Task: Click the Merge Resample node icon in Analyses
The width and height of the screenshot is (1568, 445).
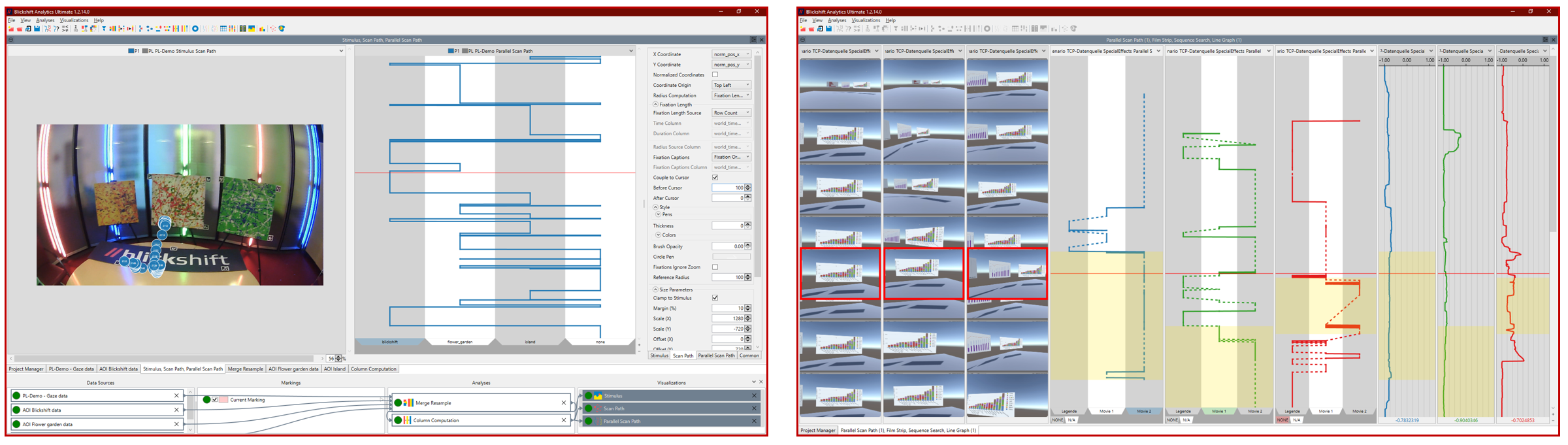Action: [x=408, y=403]
